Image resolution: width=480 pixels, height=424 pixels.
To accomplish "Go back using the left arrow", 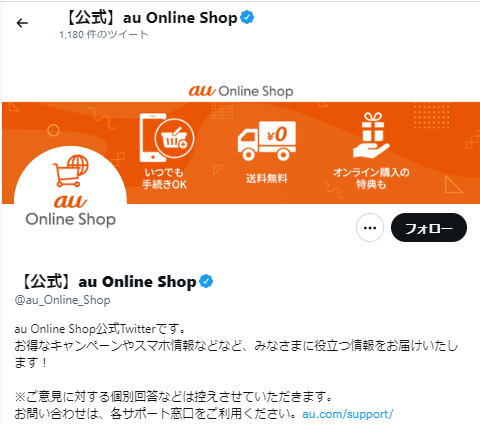I will pos(22,23).
